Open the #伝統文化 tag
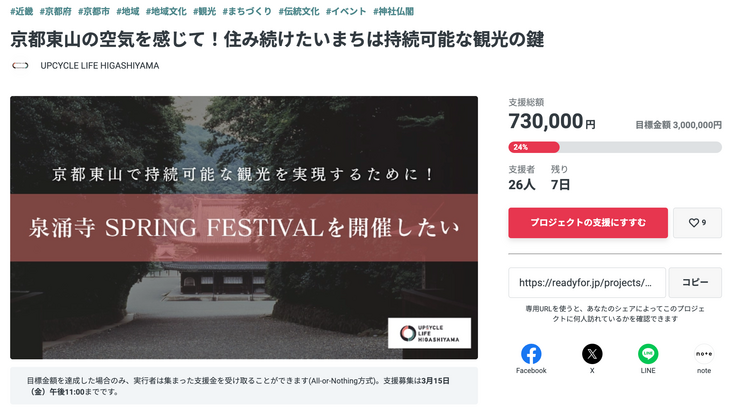The image size is (736, 414). pos(297,11)
